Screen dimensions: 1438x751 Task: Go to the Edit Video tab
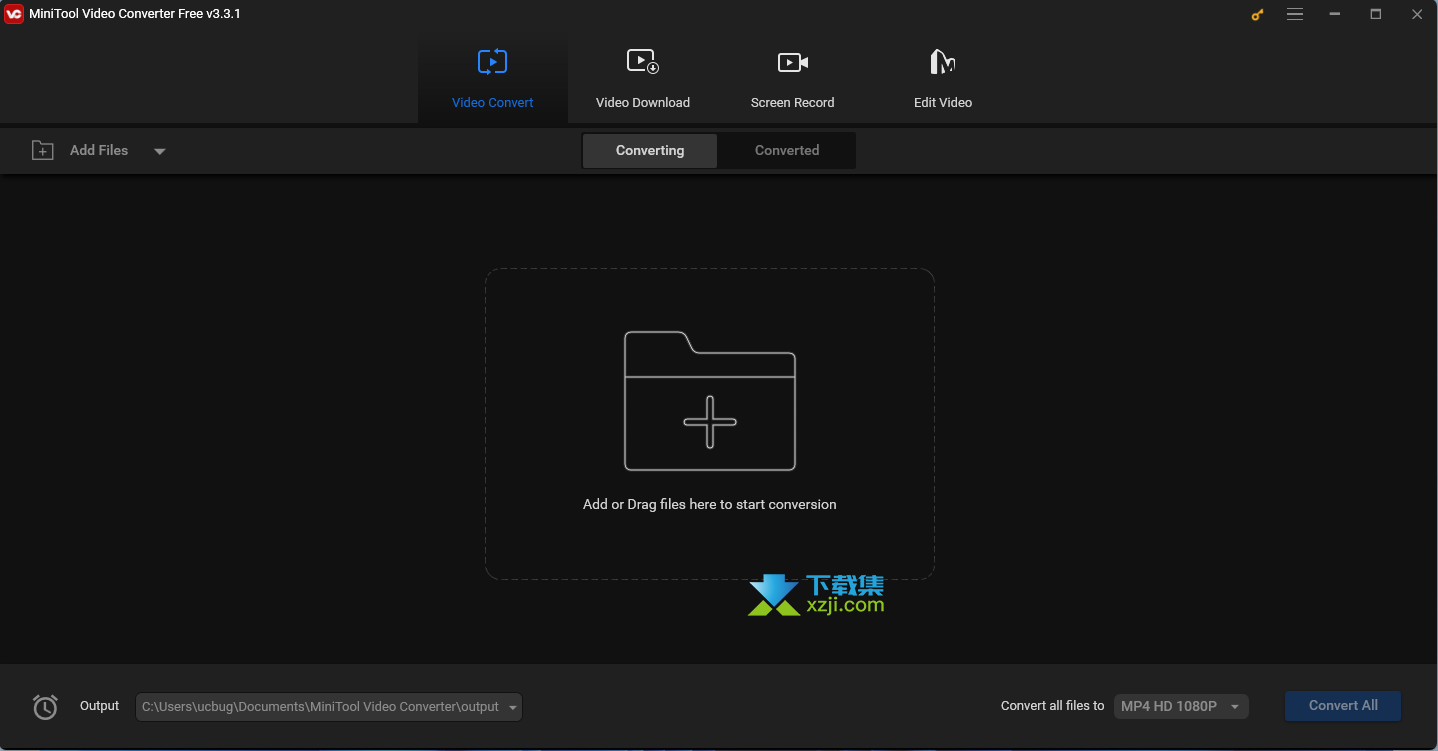[942, 78]
